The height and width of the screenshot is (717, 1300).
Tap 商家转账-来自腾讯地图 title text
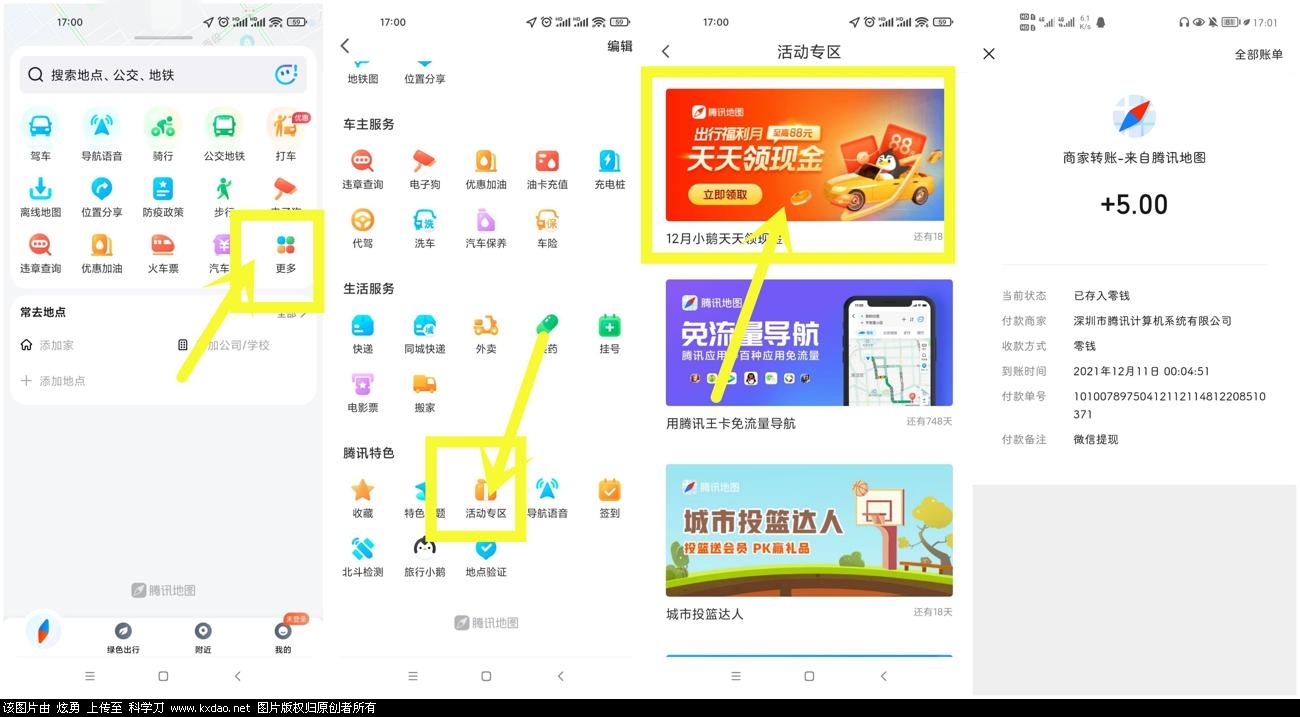[1134, 158]
